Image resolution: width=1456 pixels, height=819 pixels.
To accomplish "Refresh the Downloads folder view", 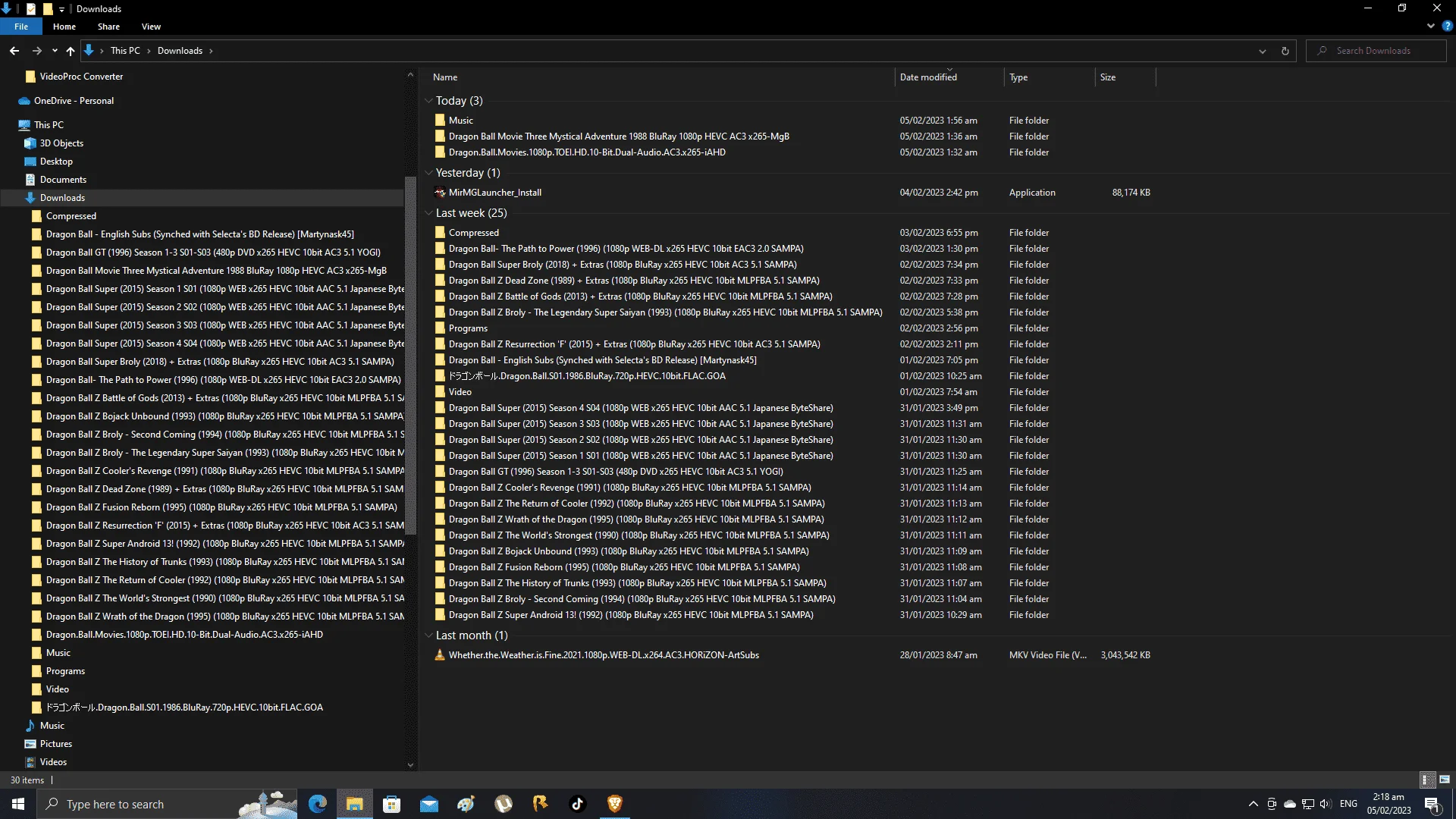I will (1285, 51).
